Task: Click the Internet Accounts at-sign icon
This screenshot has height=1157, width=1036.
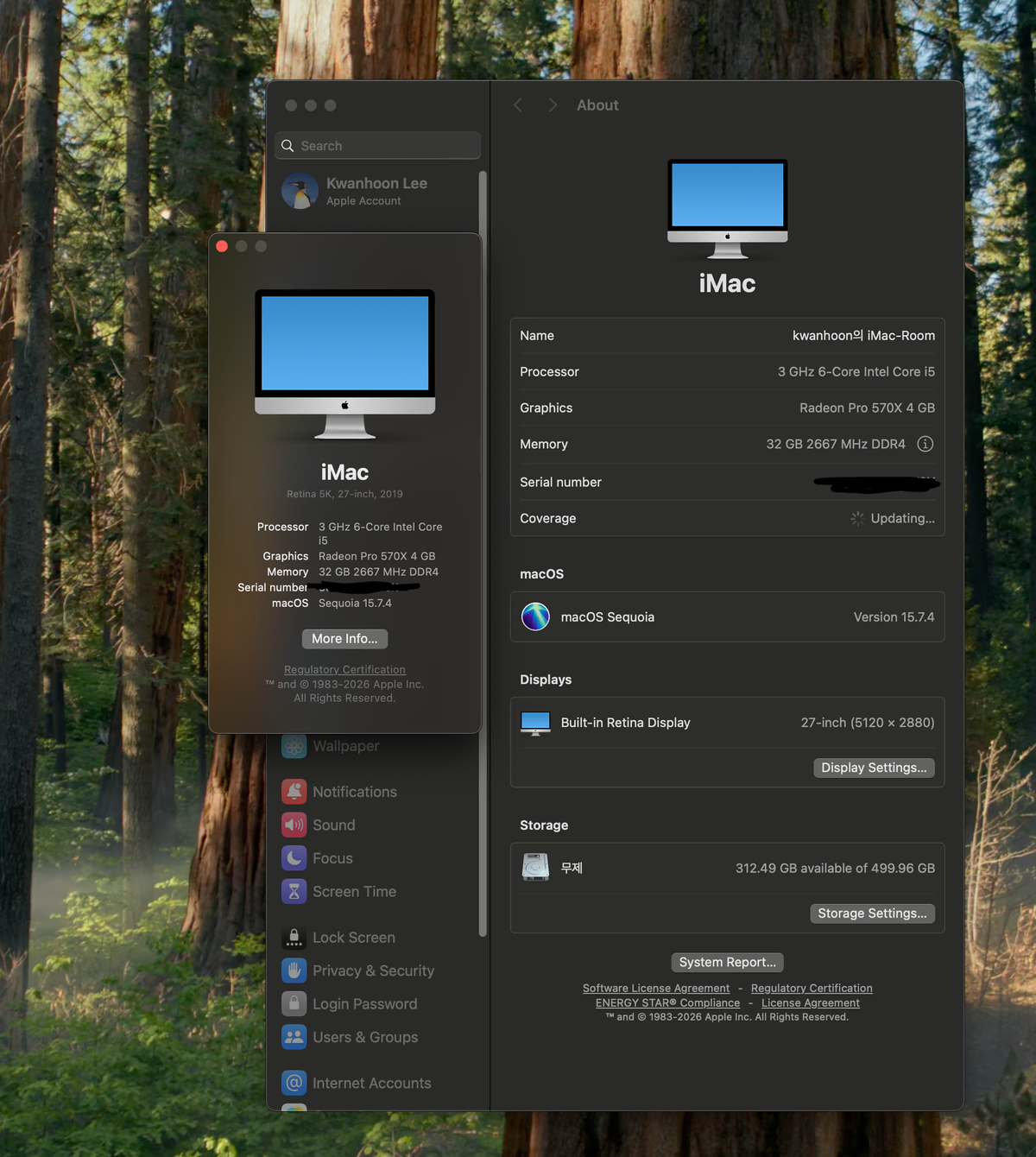Action: (294, 1083)
